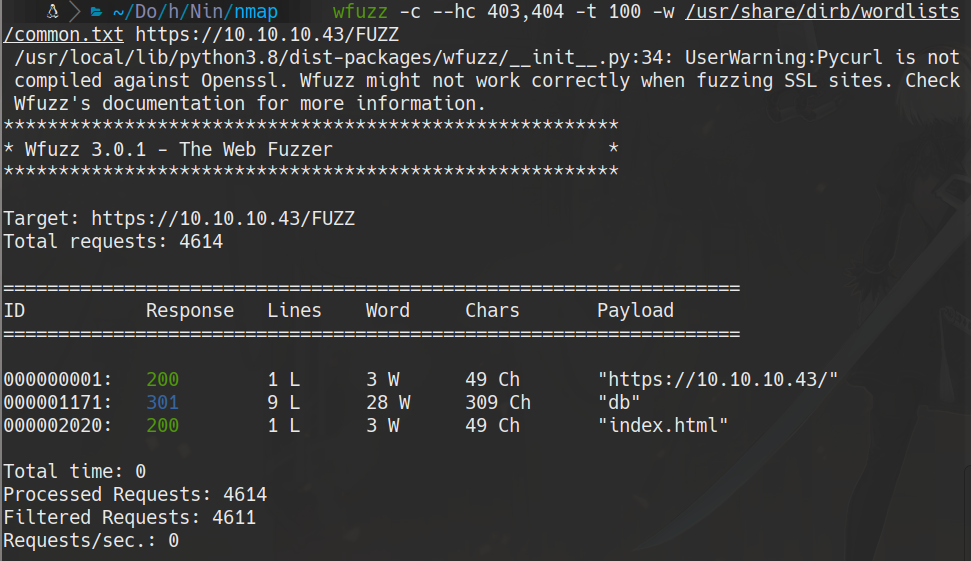
Task: Click the ID column header
Action: click(x=14, y=310)
